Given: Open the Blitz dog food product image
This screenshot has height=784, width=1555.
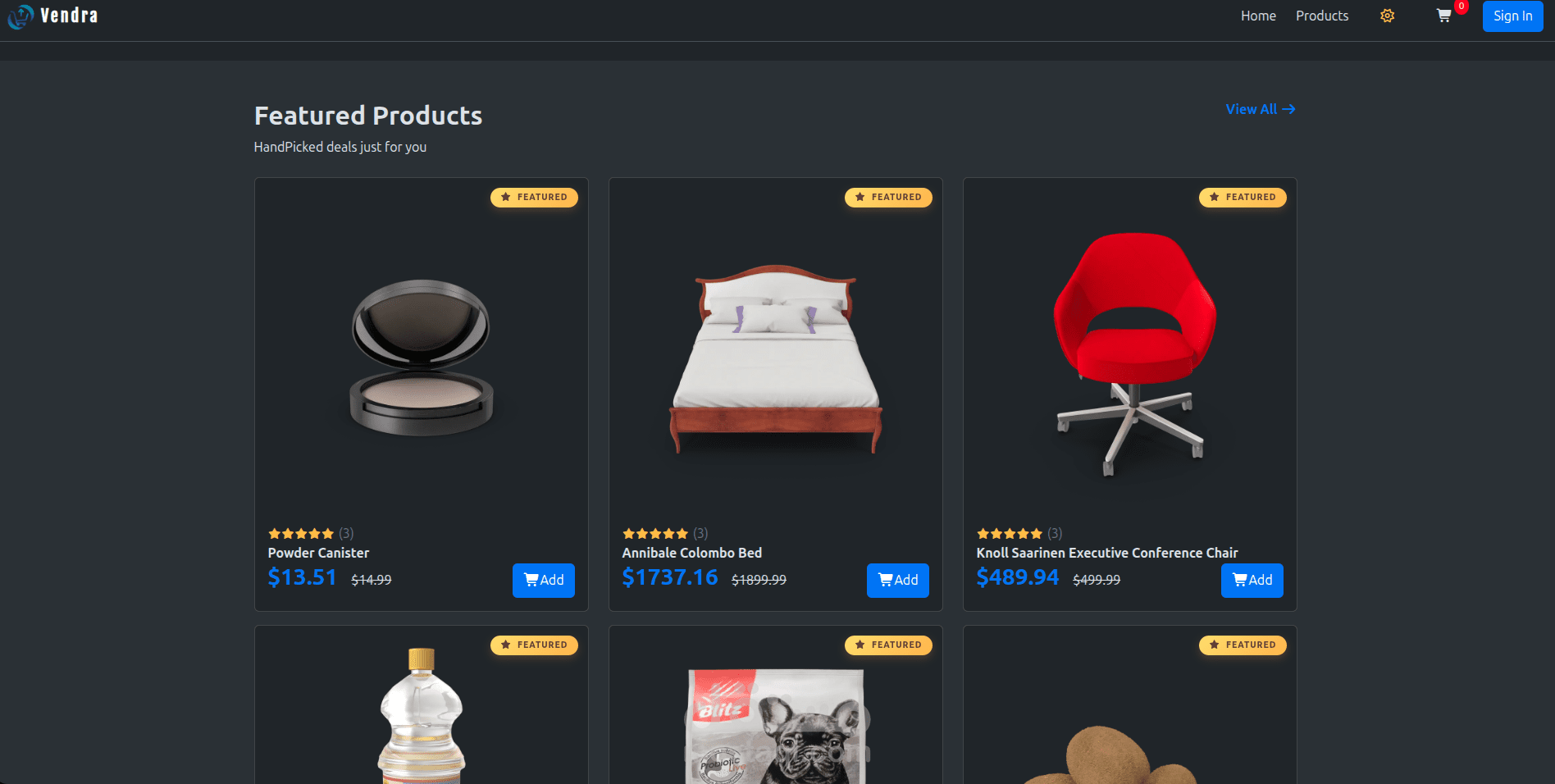Looking at the screenshot, I should [776, 726].
